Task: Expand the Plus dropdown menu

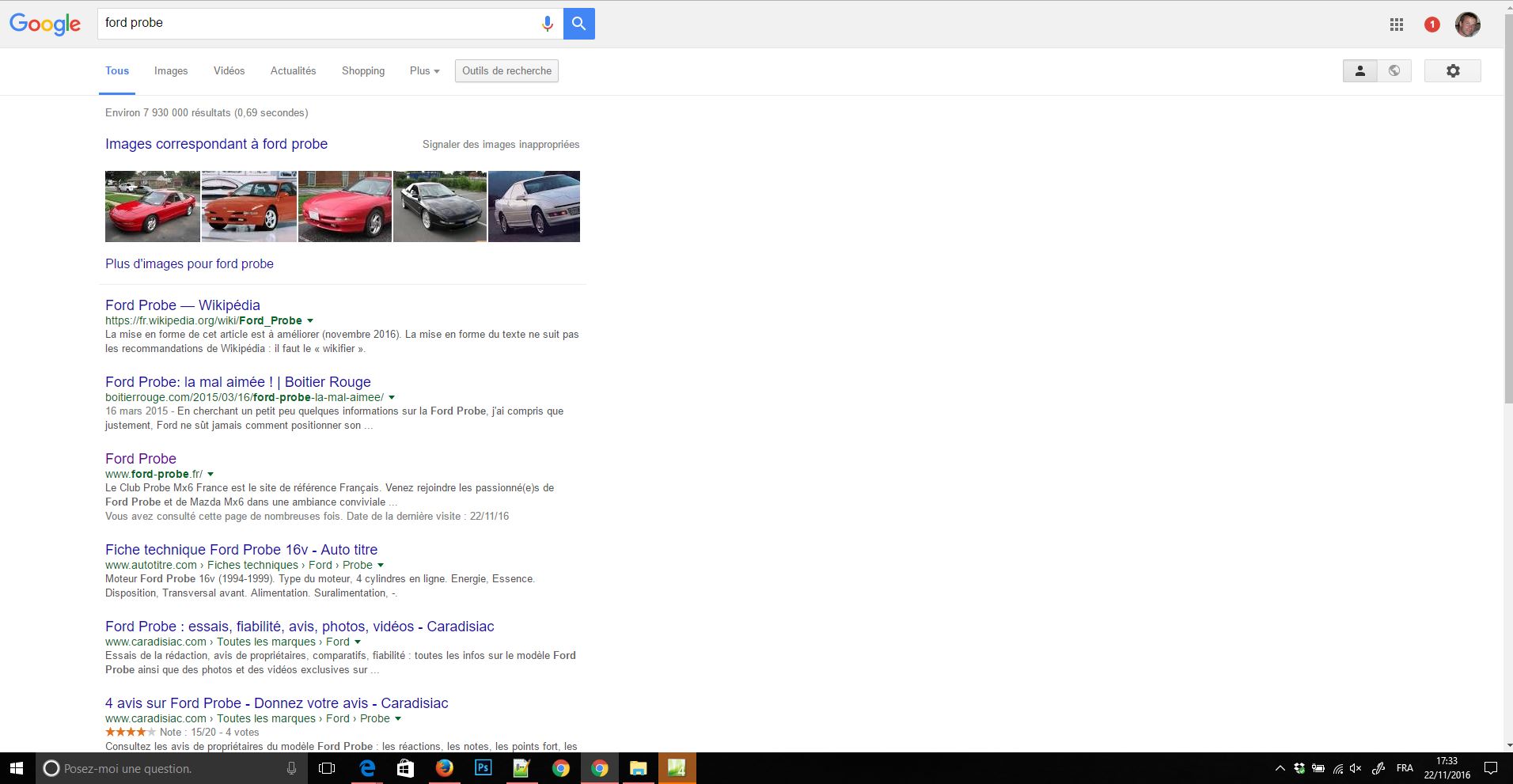Action: [425, 70]
